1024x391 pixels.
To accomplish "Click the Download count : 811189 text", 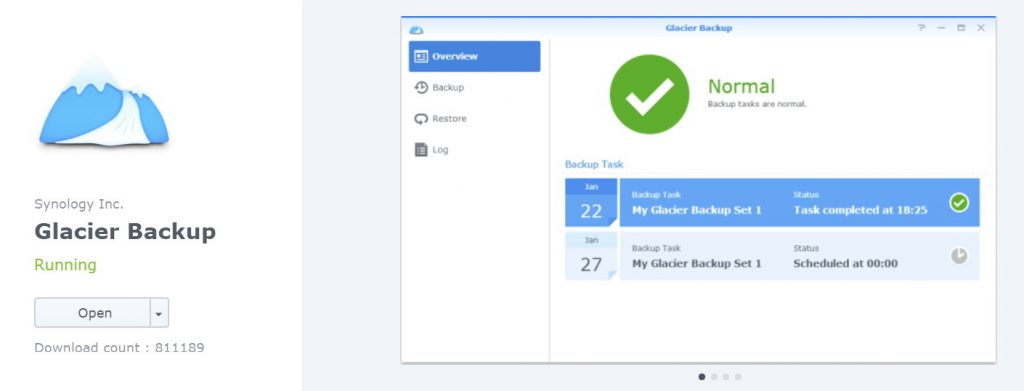I will [x=120, y=347].
